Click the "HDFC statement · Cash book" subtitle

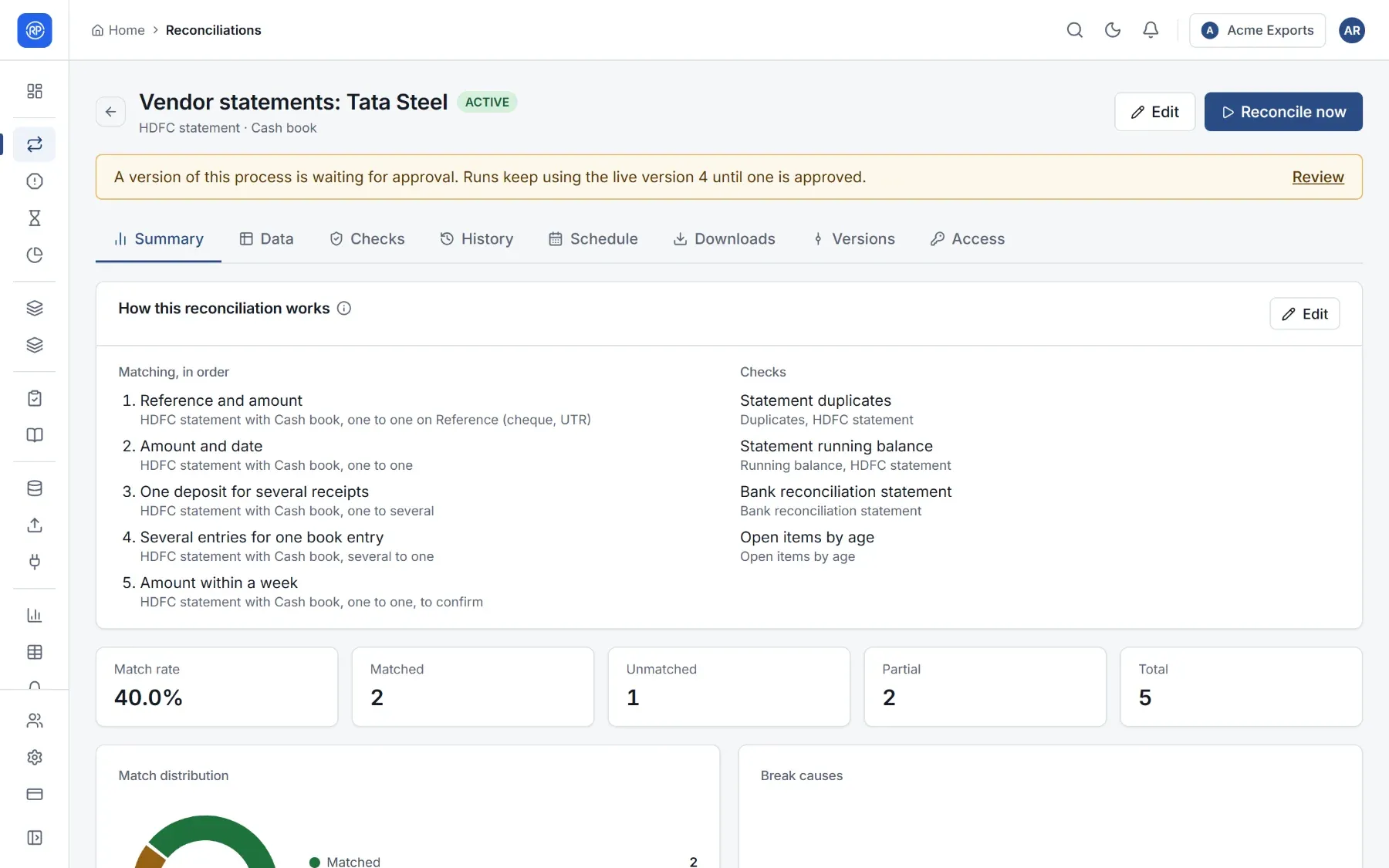228,128
